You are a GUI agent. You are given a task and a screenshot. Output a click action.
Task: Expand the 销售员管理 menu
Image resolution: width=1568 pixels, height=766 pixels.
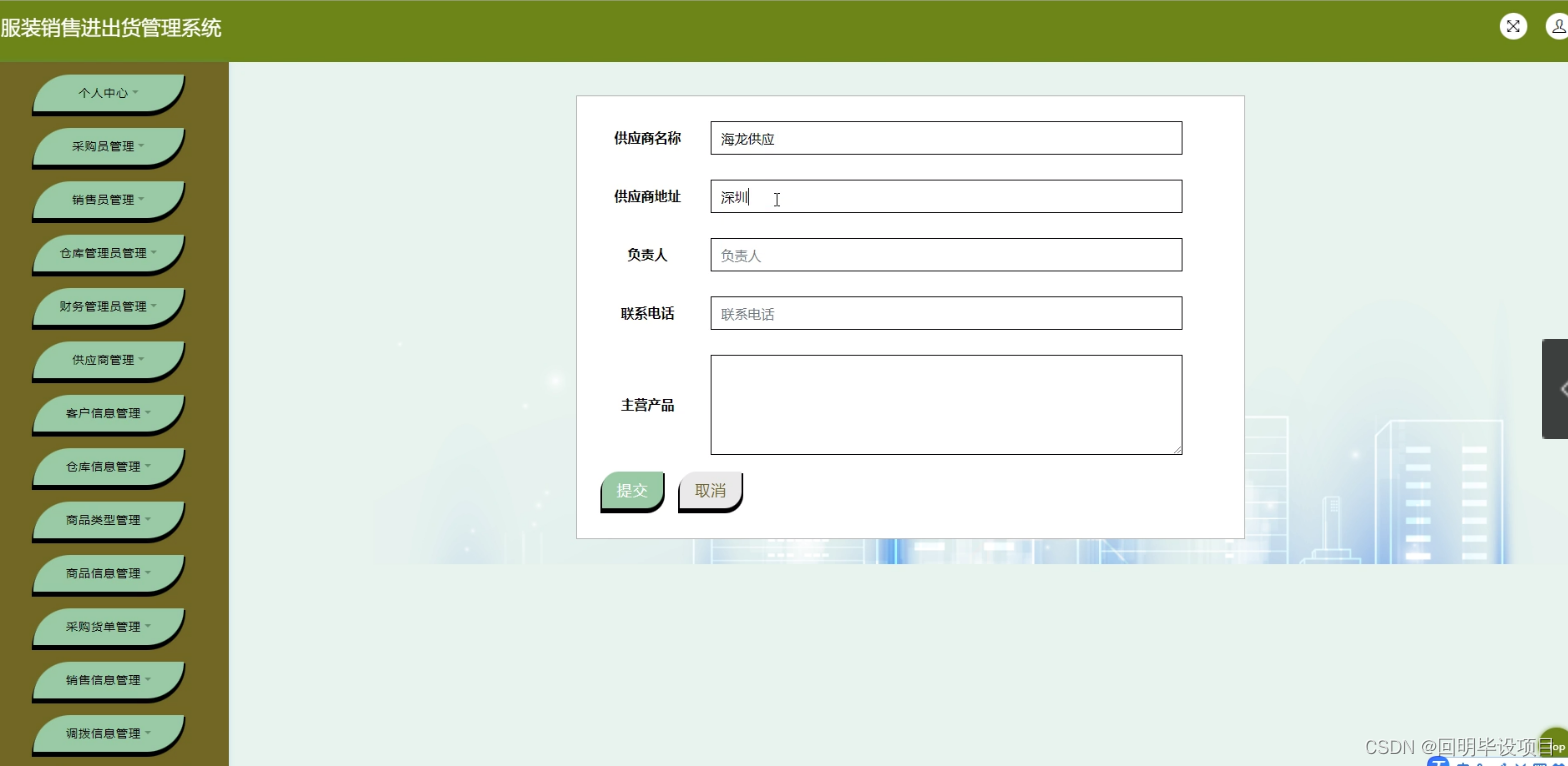pyautogui.click(x=109, y=200)
